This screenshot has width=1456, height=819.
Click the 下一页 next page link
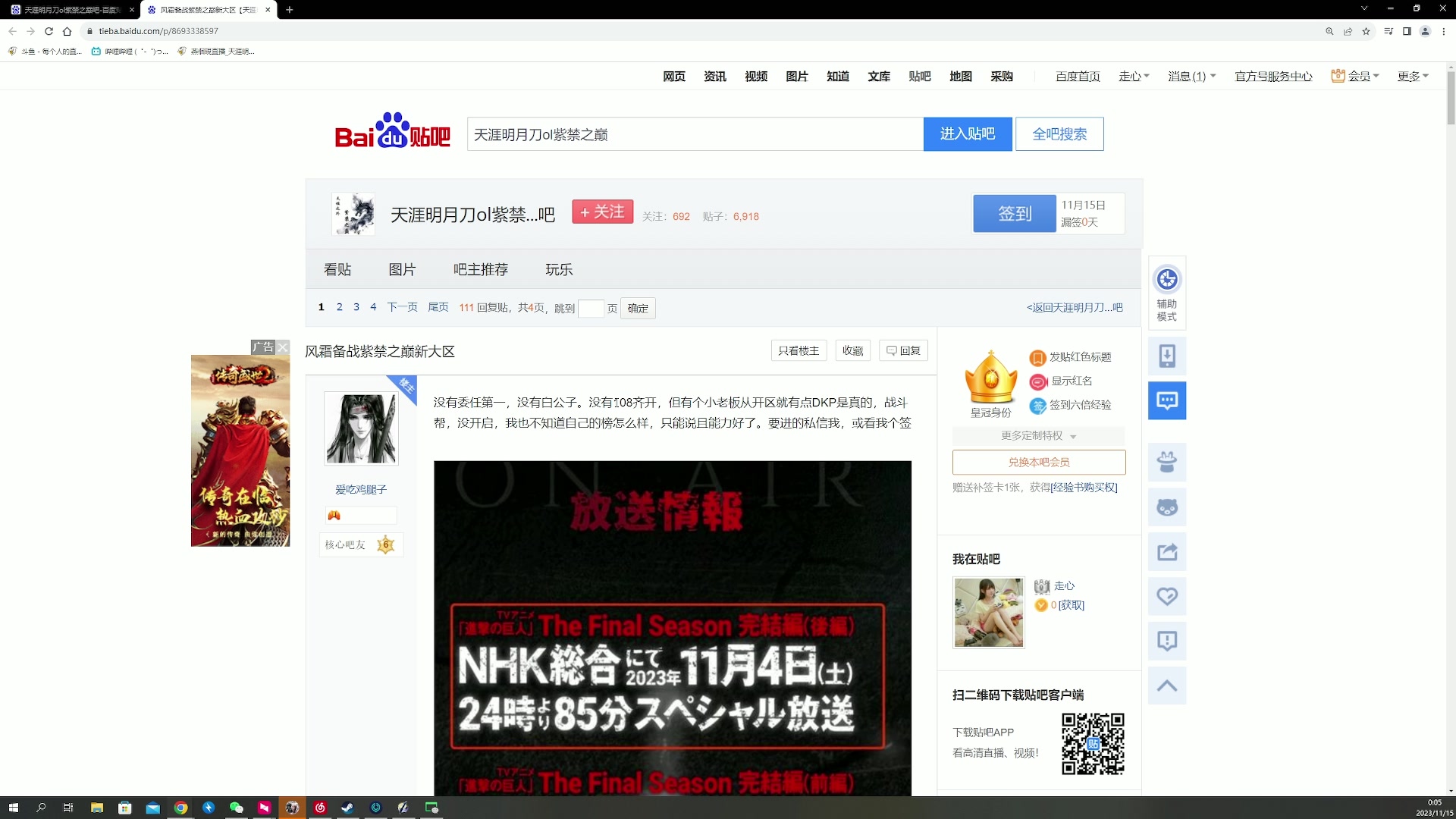click(x=402, y=307)
